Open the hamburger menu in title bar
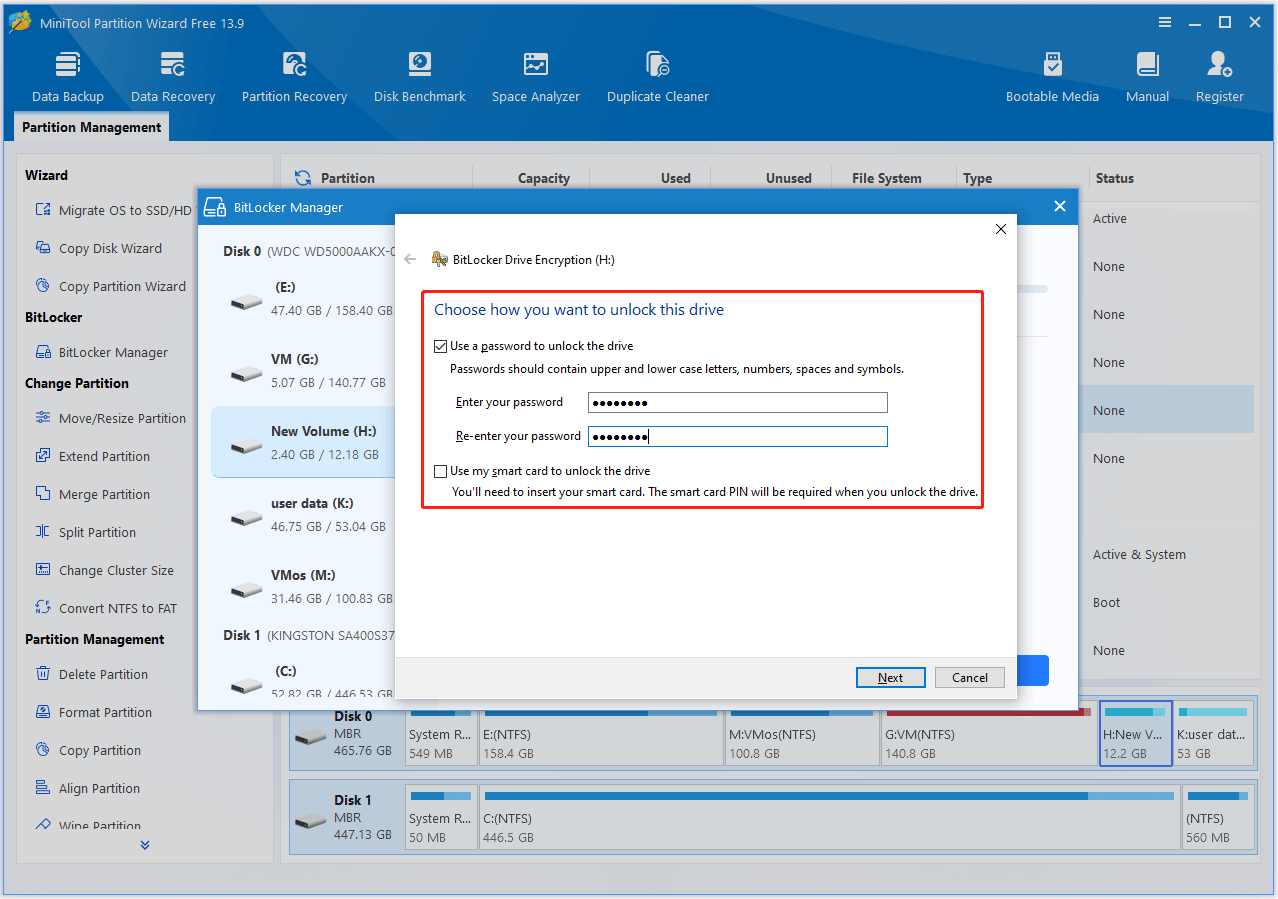Screen dimensions: 1278x899 (1165, 22)
